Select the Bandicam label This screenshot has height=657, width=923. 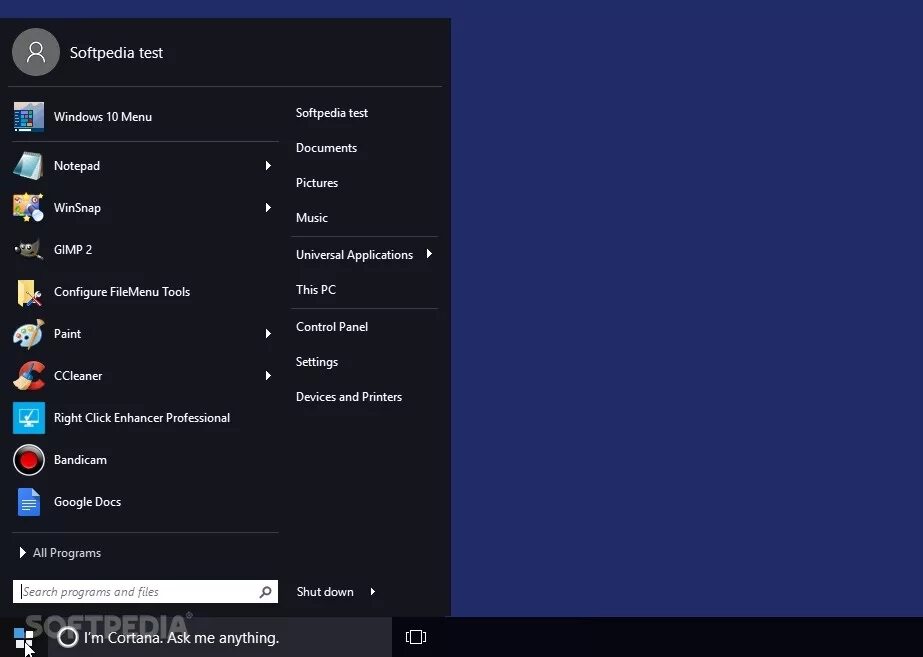pos(80,460)
